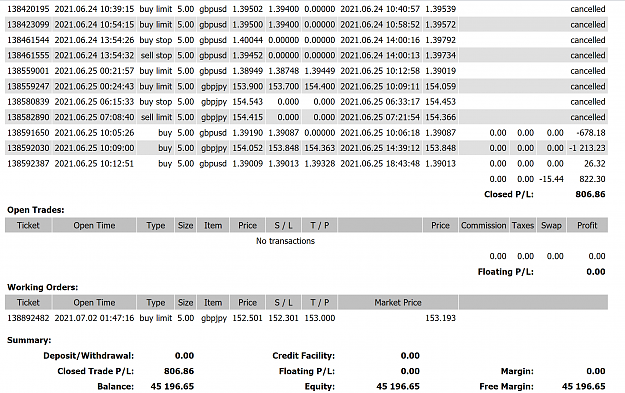Click close time 2021.06.25 14:39:12
This screenshot has height=393, width=625.
pyautogui.click(x=380, y=148)
